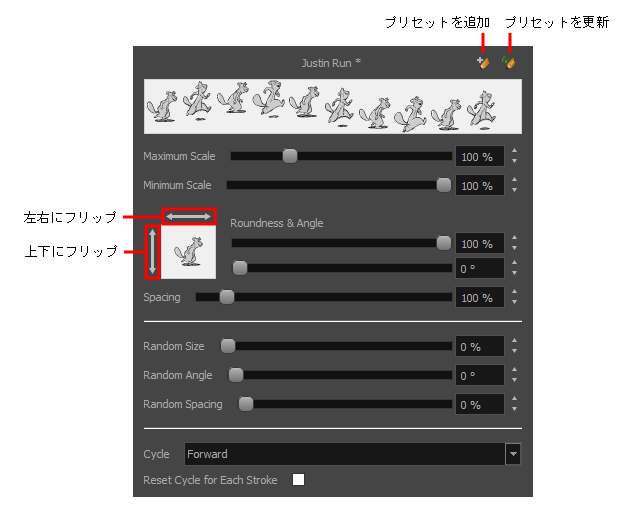Click the Spacing 100 % value field

click(x=480, y=297)
